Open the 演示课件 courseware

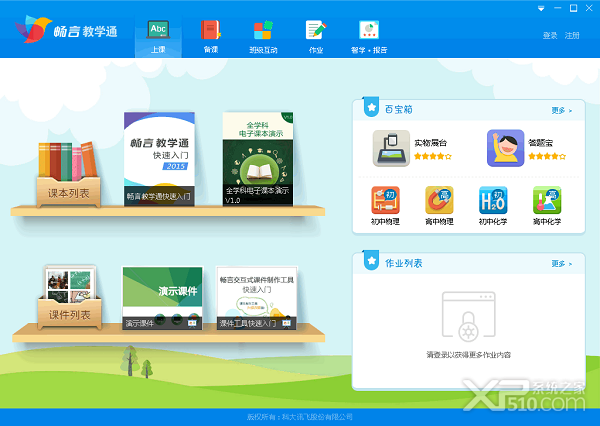(x=162, y=298)
